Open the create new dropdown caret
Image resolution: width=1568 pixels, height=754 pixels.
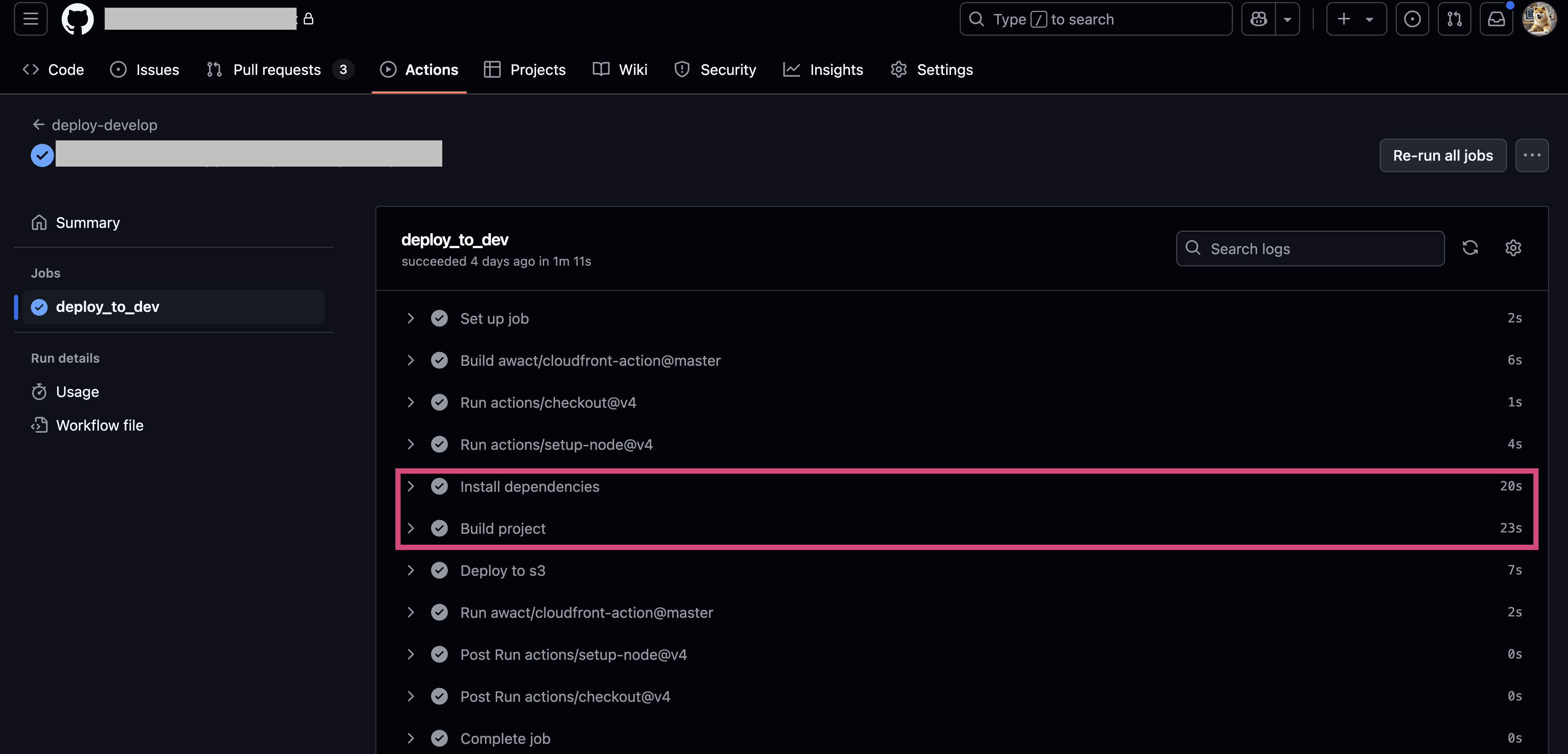(x=1369, y=19)
